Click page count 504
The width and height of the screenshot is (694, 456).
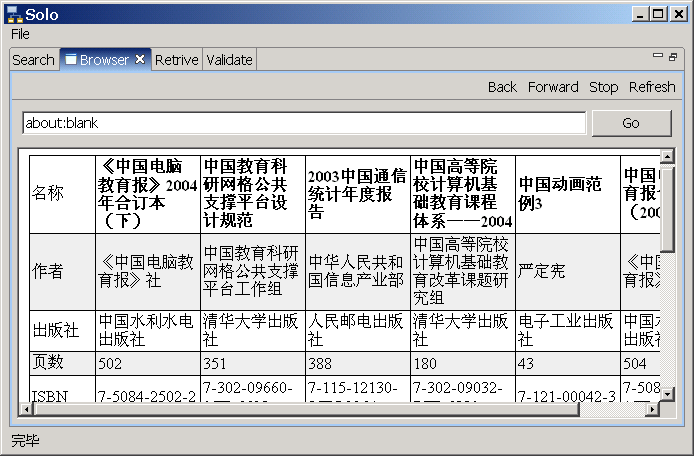tap(640, 363)
